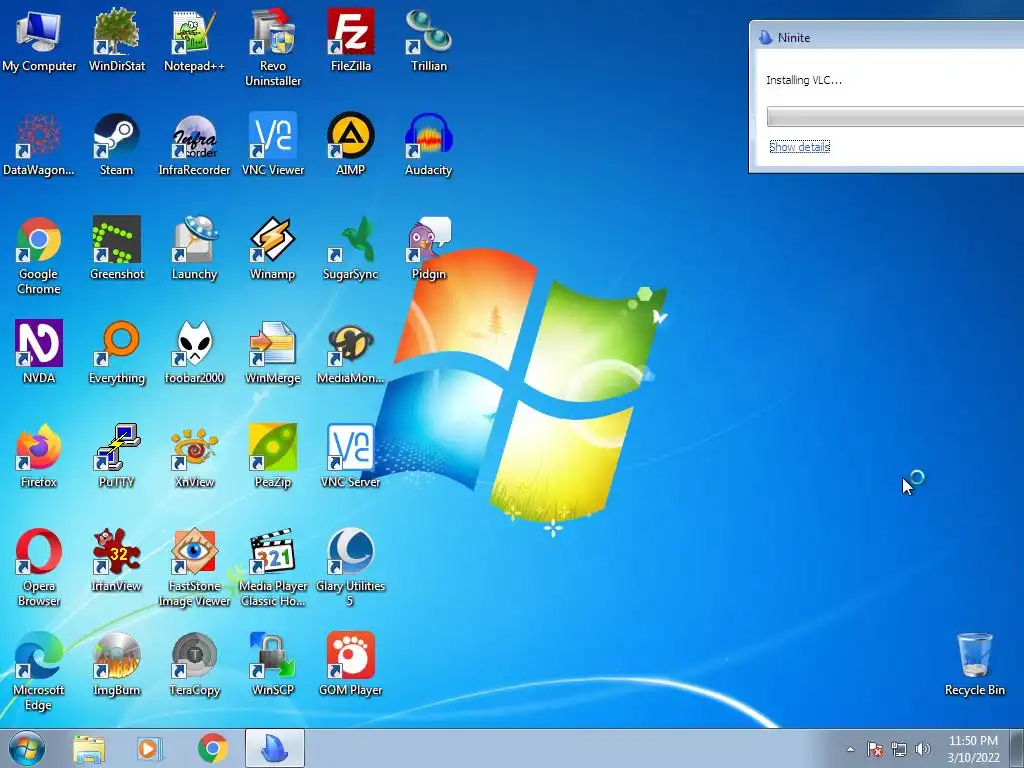Click the Show desktop button

point(1017,749)
